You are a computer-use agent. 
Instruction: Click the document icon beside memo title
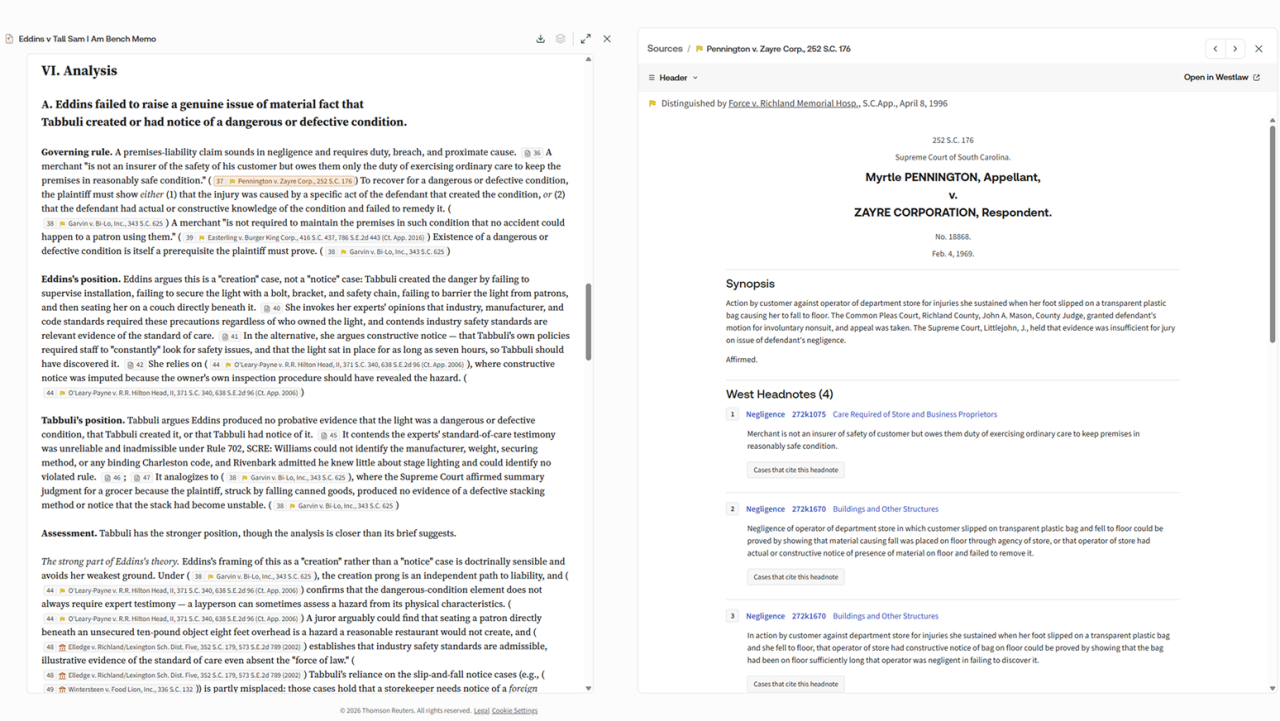[x=9, y=39]
